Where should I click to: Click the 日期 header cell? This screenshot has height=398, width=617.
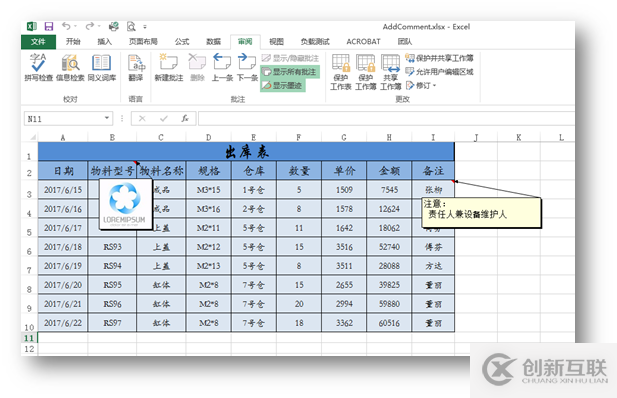63,170
